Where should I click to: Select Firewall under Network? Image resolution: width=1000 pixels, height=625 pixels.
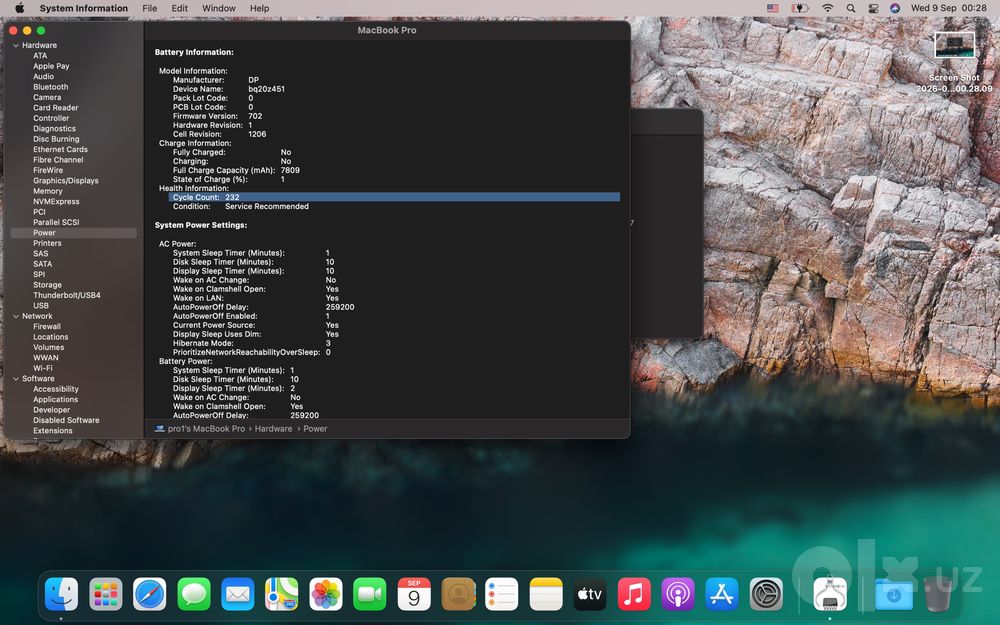pos(47,327)
